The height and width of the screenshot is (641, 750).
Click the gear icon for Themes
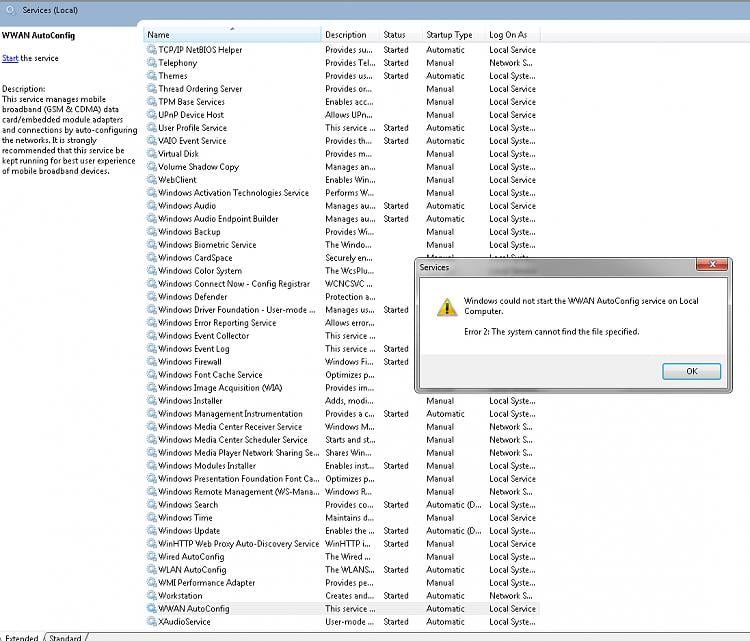point(152,76)
